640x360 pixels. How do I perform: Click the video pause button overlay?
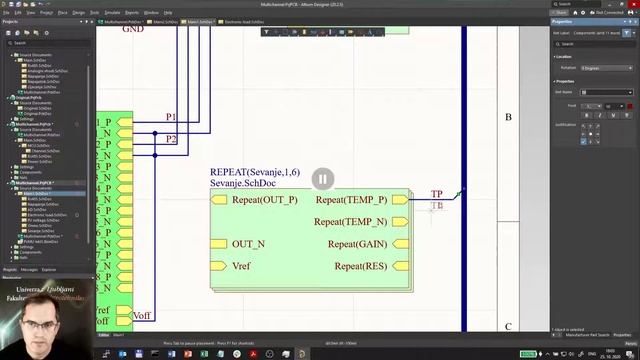(323, 179)
